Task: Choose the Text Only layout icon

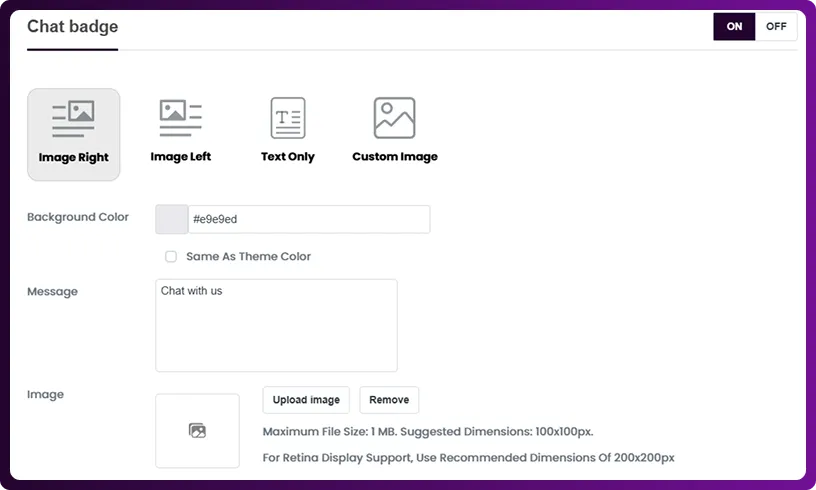Action: tap(288, 118)
